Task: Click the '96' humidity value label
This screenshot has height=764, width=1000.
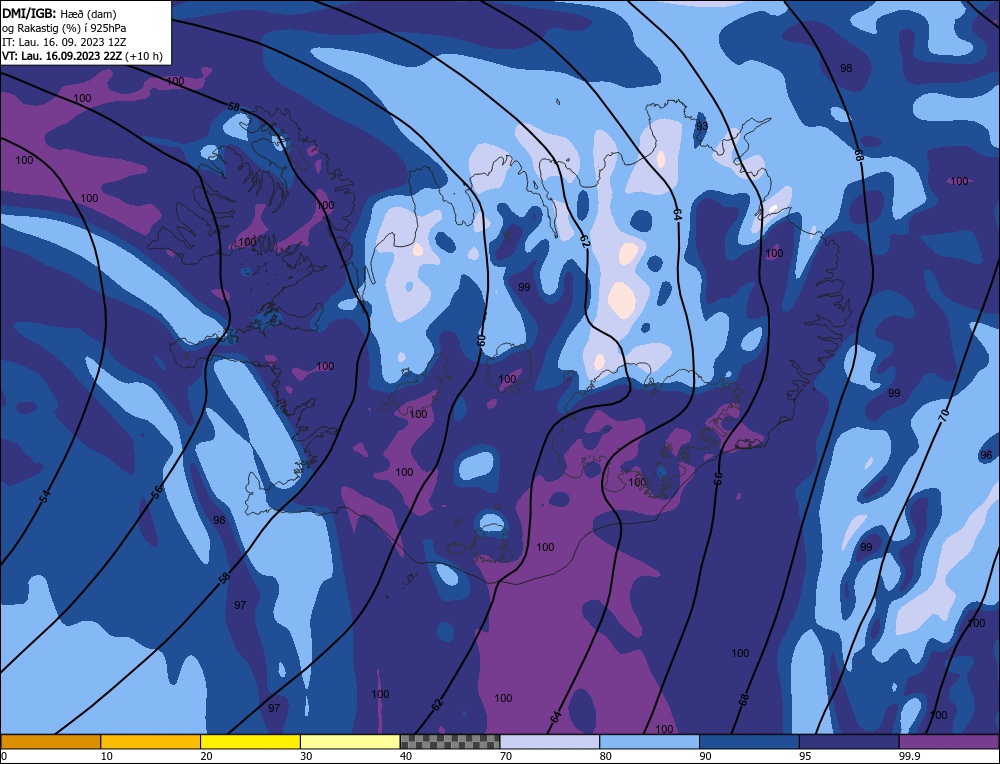Action: 986,455
